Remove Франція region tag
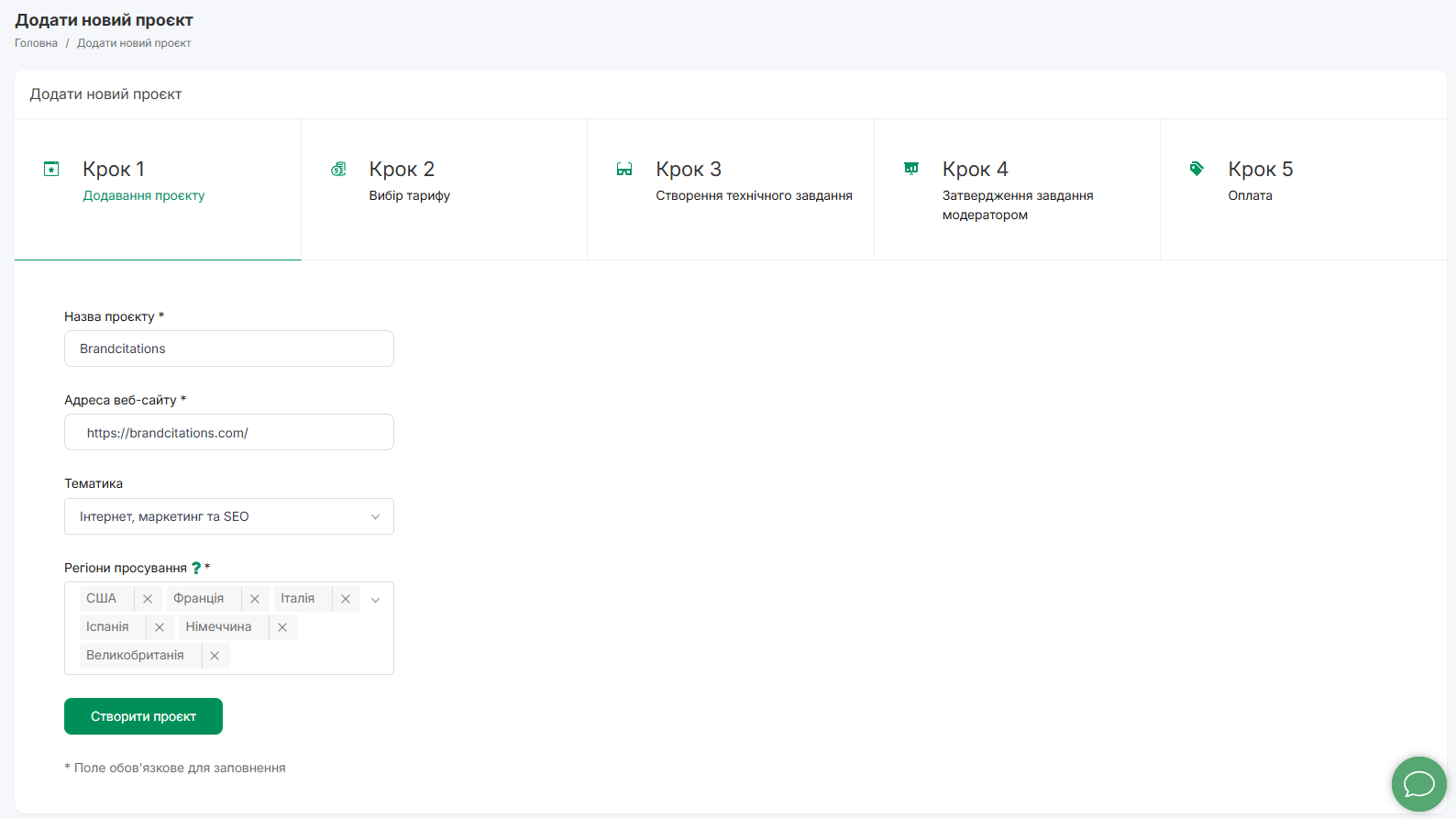The height and width of the screenshot is (819, 1456). click(255, 599)
